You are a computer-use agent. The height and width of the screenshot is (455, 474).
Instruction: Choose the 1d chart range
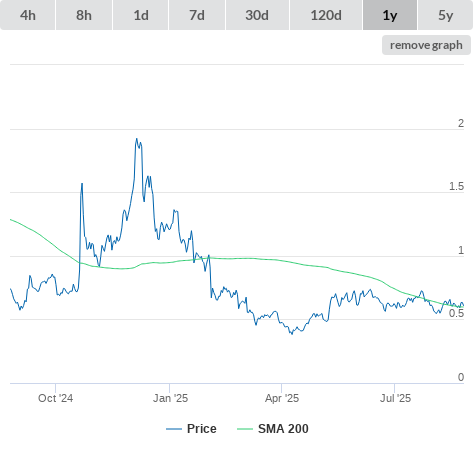tap(141, 15)
